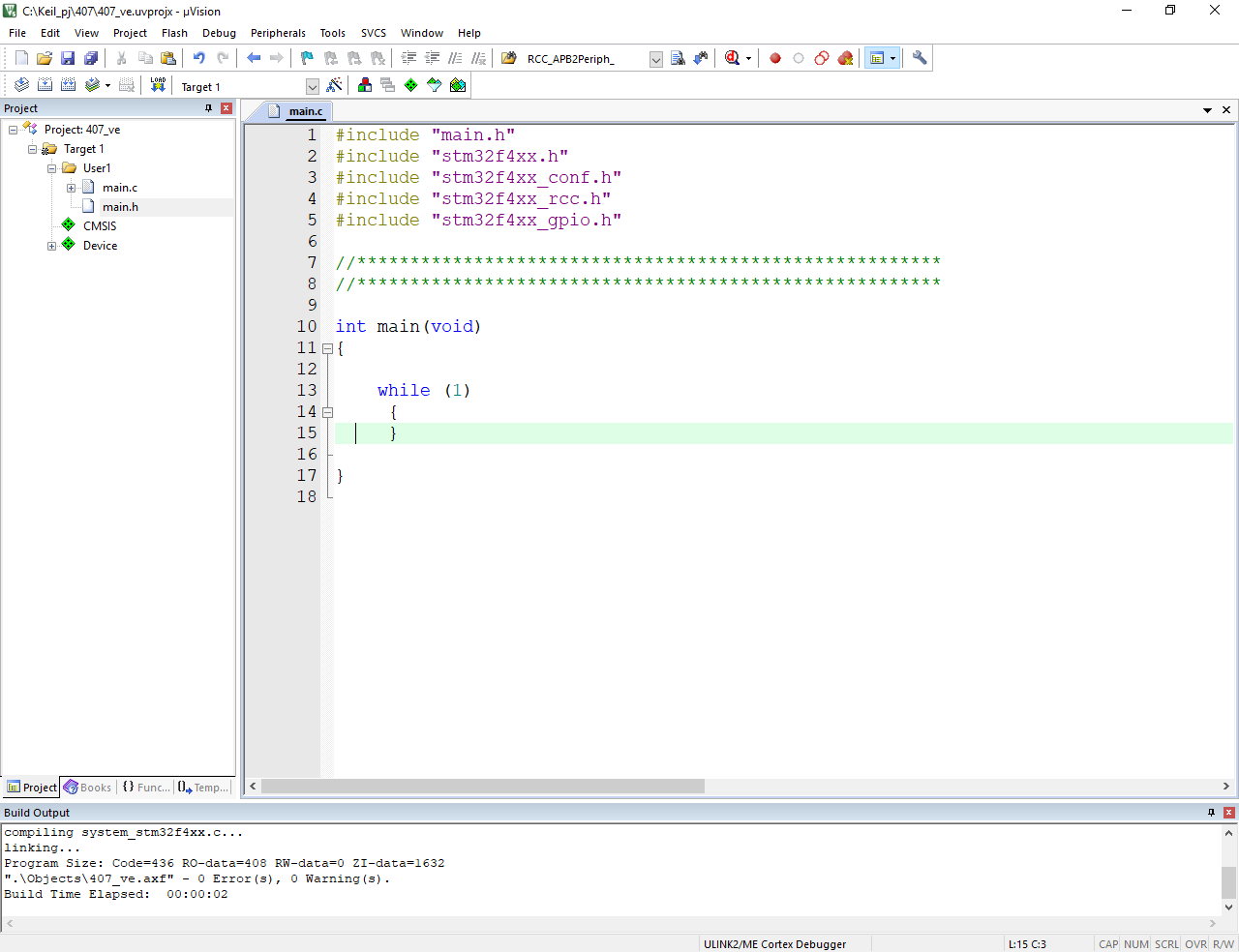Select the main.c editor tab
This screenshot has height=952, width=1239.
pos(299,111)
